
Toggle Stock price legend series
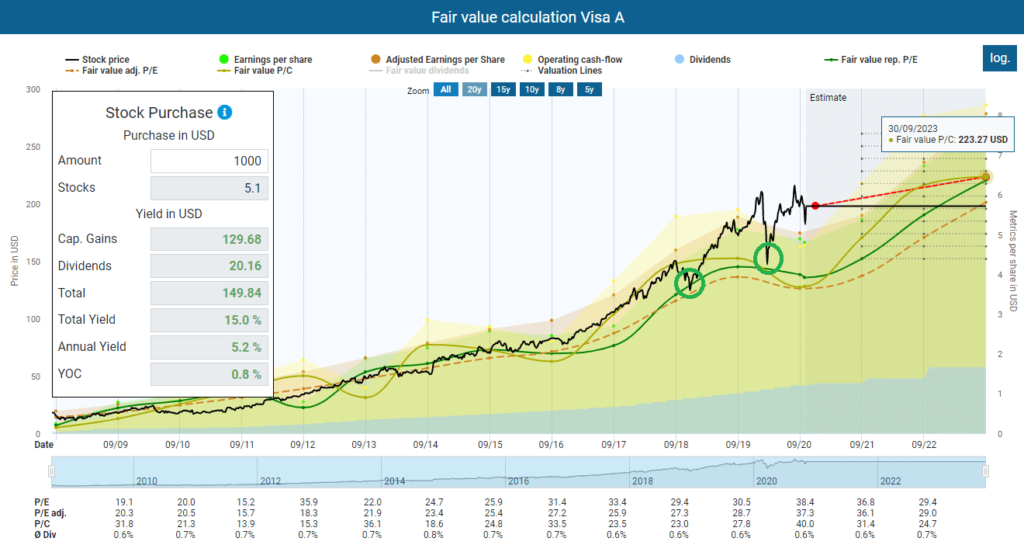pos(97,59)
